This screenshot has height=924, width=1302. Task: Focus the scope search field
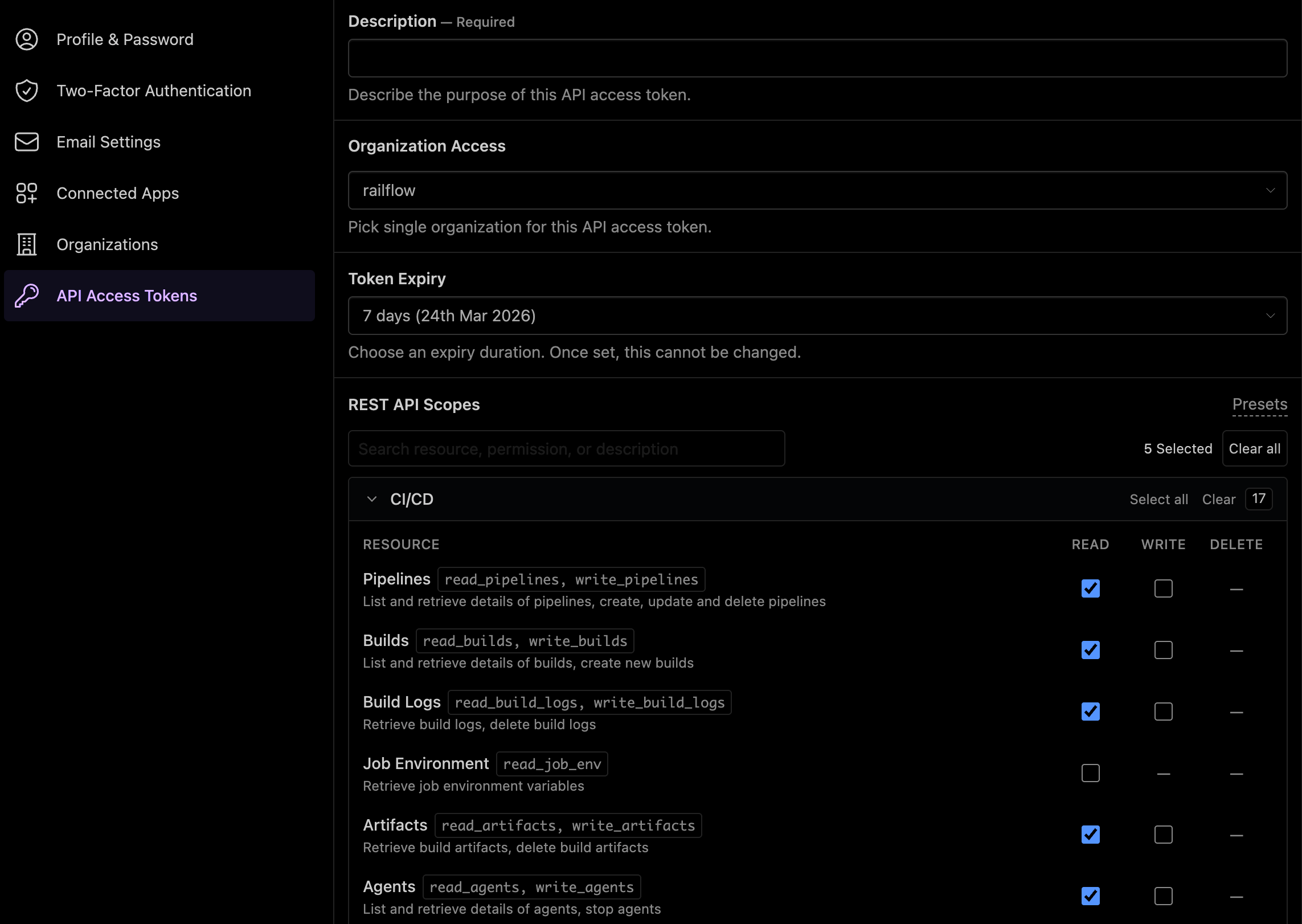(566, 449)
